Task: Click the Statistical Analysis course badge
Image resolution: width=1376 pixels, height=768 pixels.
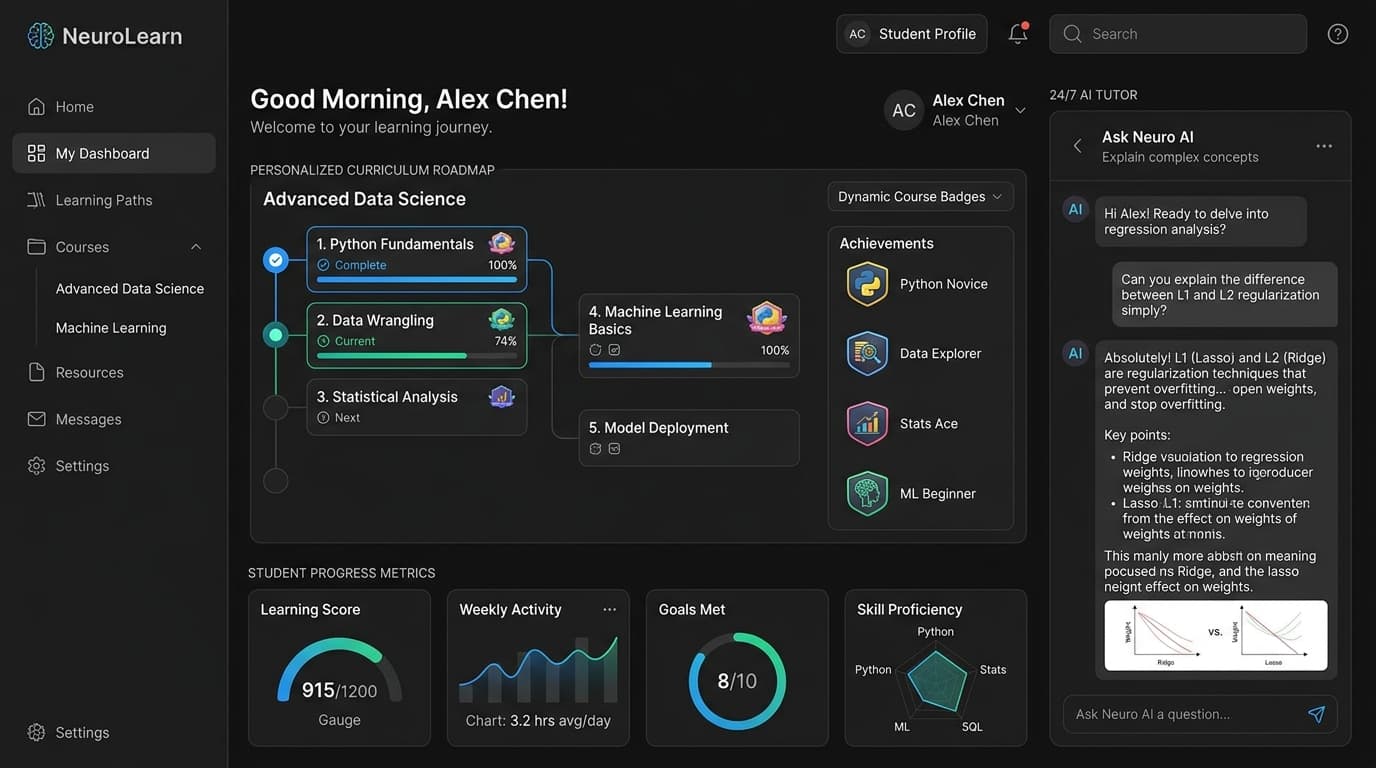Action: tap(501, 397)
